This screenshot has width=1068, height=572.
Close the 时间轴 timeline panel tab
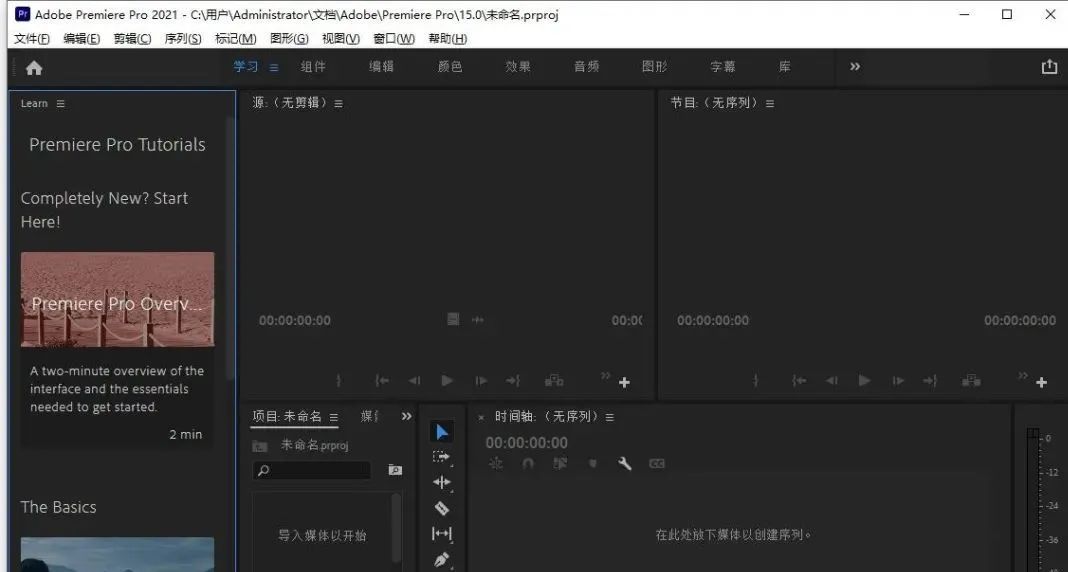click(482, 417)
